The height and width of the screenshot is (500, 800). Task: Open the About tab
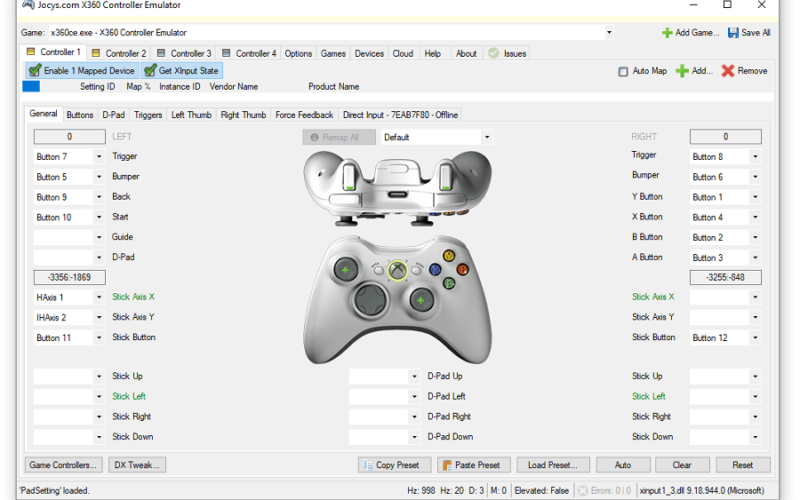pos(466,53)
